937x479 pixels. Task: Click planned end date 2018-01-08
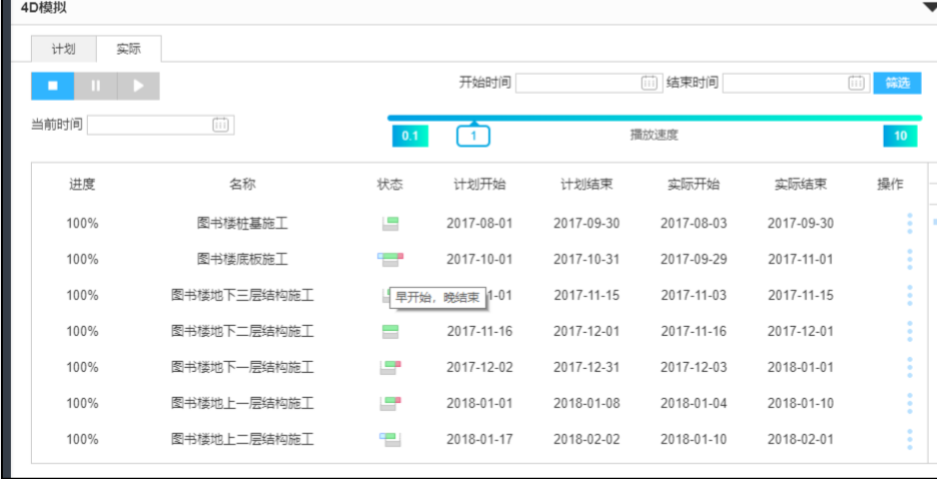click(x=586, y=403)
